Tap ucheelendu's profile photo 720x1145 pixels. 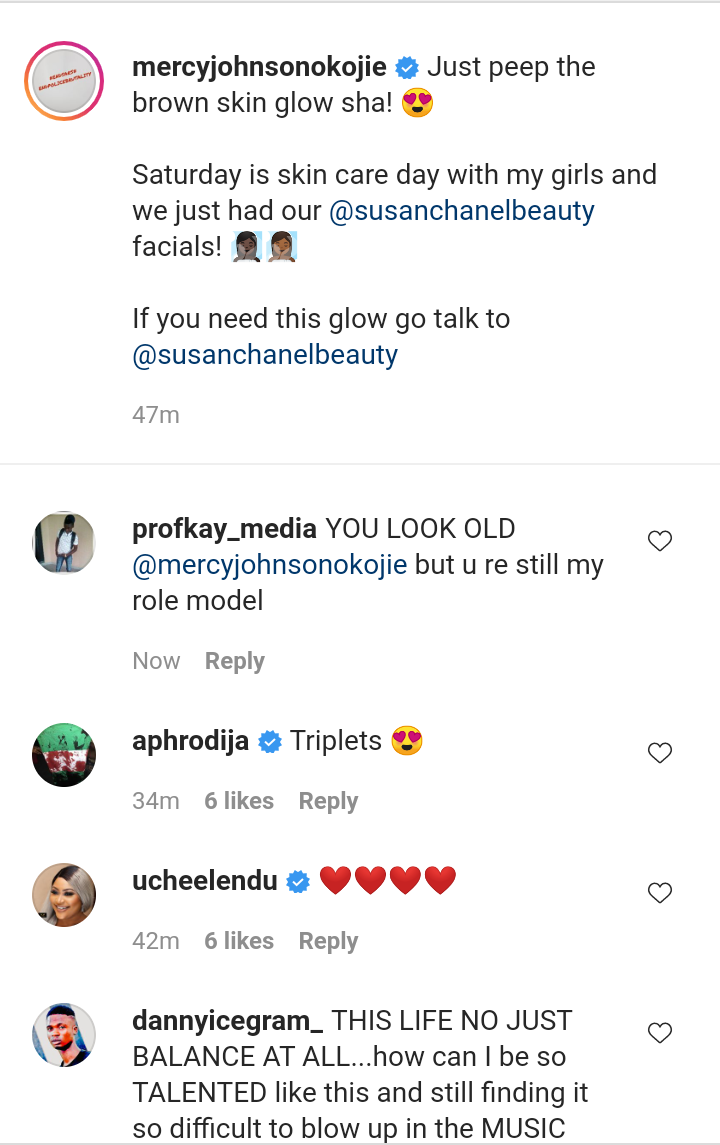click(x=64, y=895)
